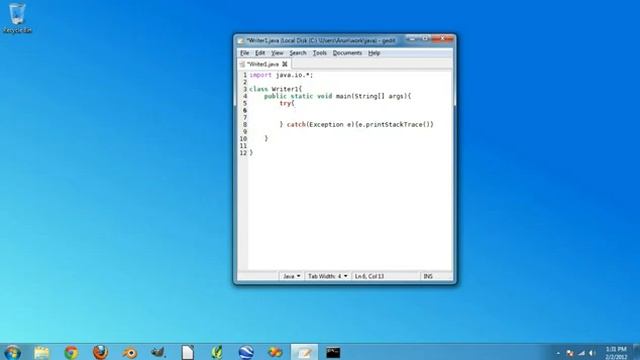Click the INS indicator in status bar
Screen dimensions: 640x360
(428, 276)
